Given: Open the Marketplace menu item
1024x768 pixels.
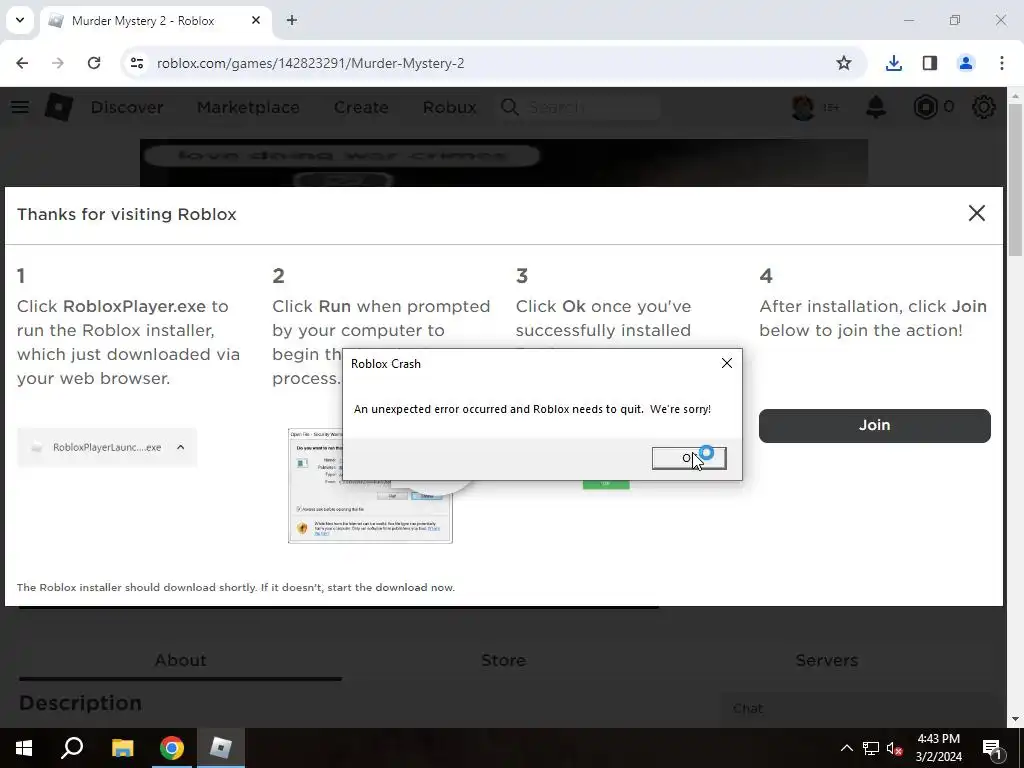Looking at the screenshot, I should [248, 107].
